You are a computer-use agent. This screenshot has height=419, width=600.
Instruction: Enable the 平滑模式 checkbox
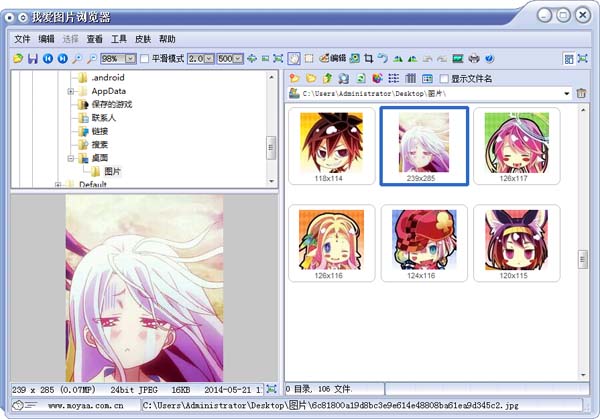[x=145, y=59]
